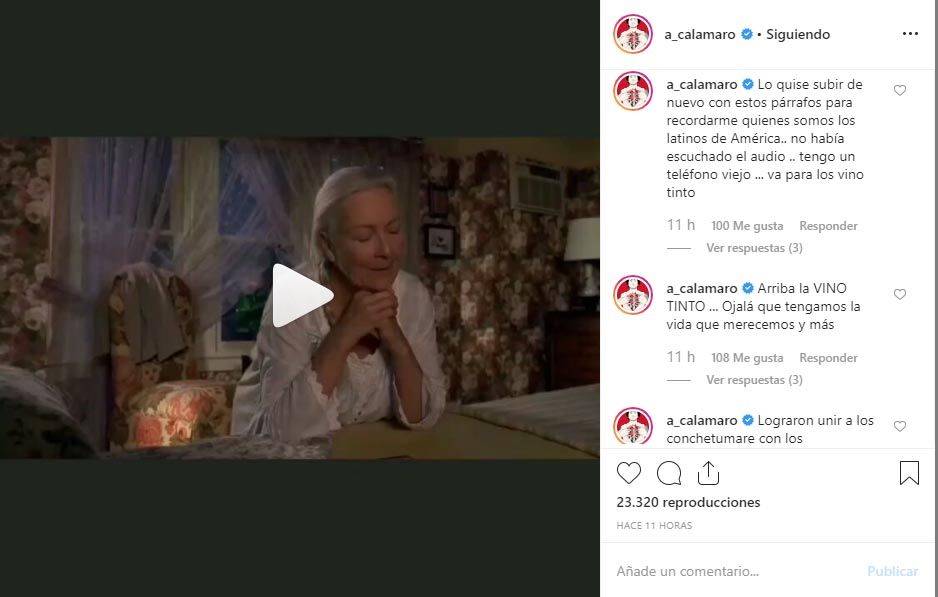Reply to the VINO TINTO comment via Responder
Viewport: 938px width, 597px height.
(829, 358)
